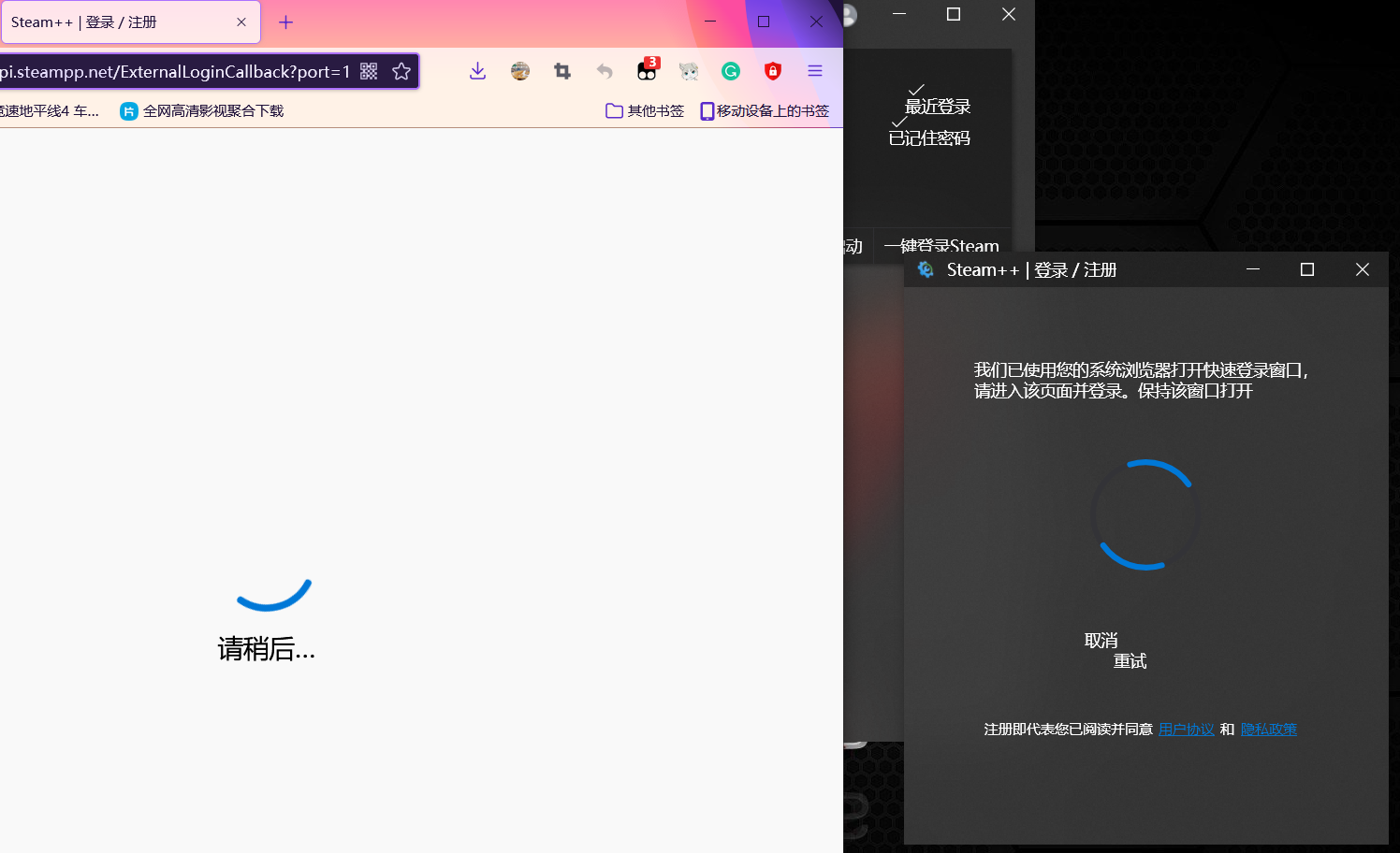Click the Grammarly extension icon

click(x=730, y=70)
